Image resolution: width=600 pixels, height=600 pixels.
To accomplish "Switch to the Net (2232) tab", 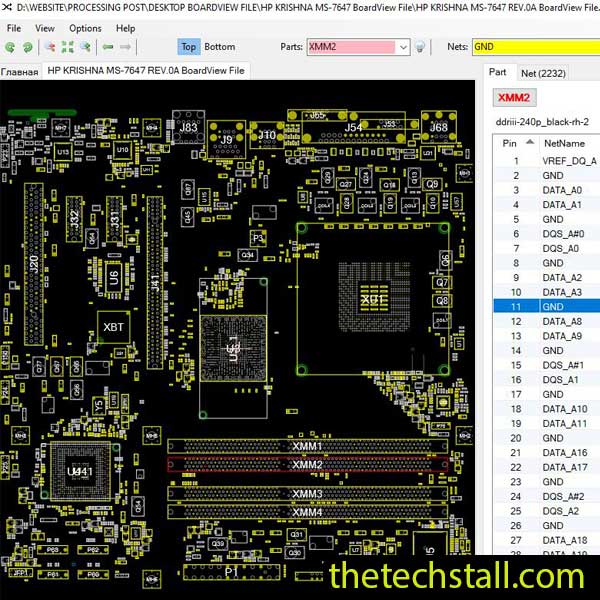I will 543,73.
